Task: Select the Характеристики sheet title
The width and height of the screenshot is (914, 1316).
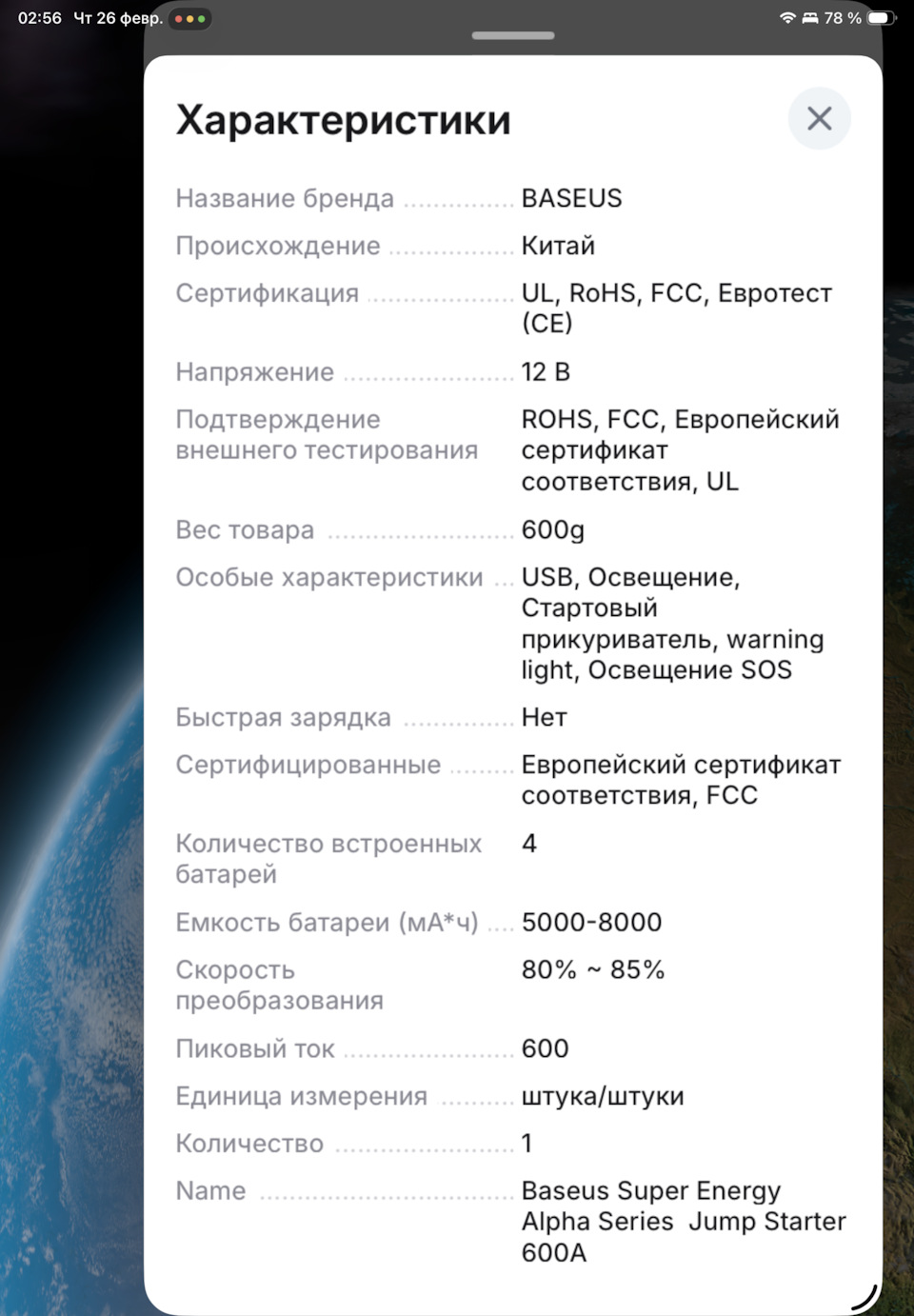Action: (343, 119)
